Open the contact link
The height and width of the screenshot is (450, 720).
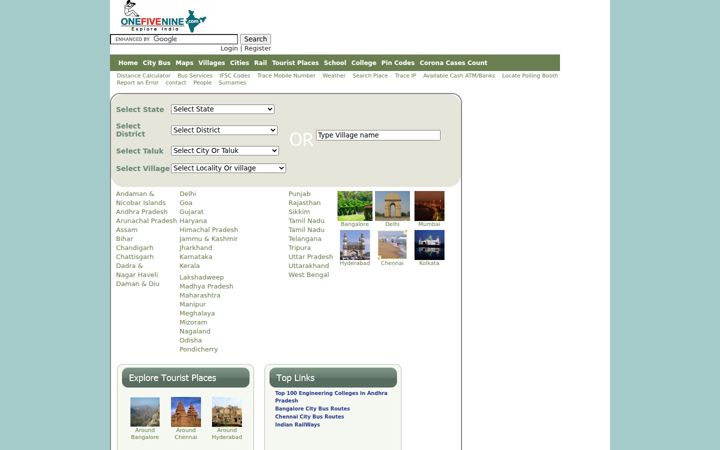[176, 83]
